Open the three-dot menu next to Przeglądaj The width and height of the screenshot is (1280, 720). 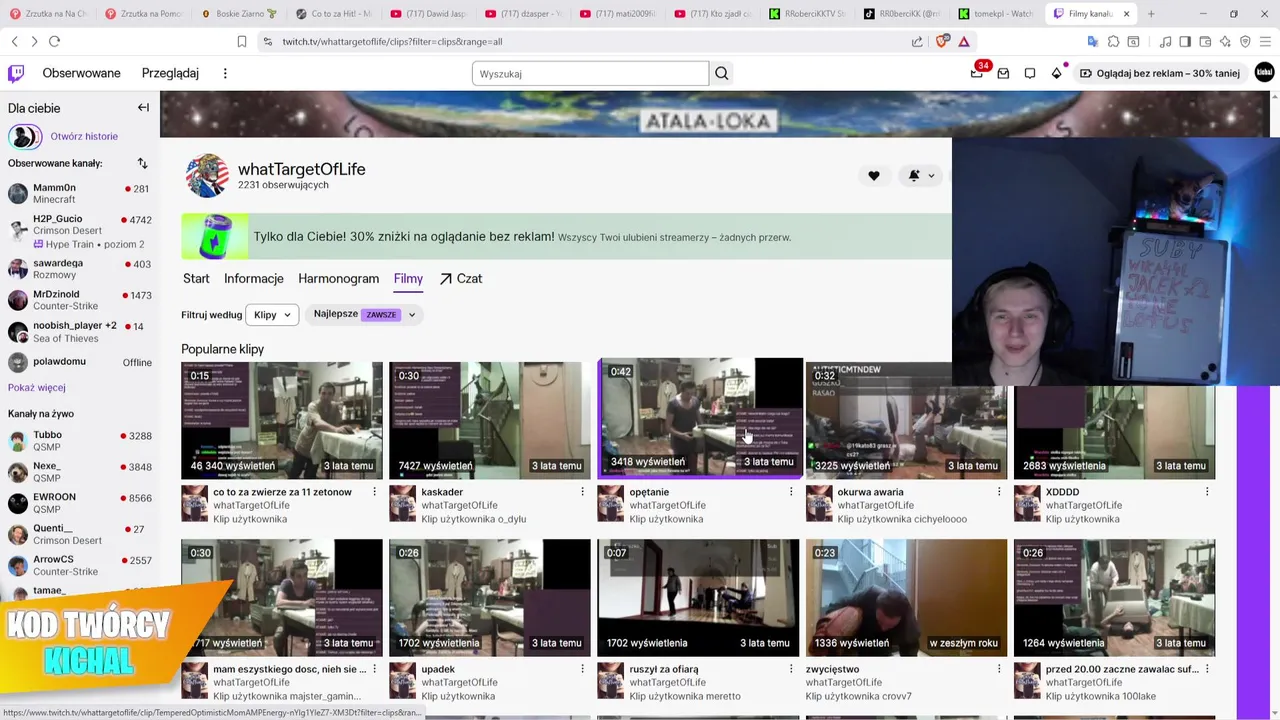pyautogui.click(x=225, y=73)
